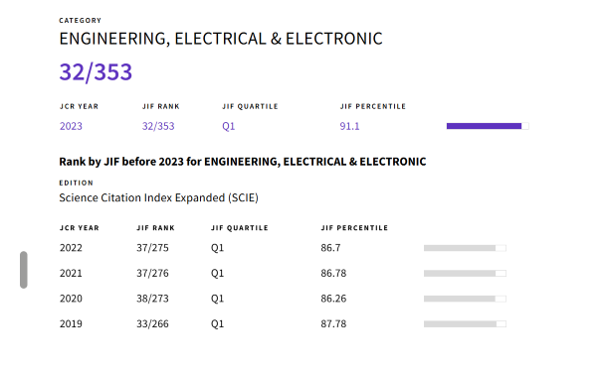Click the vertical scrollbar thumb
The image size is (607, 372).
point(24,270)
